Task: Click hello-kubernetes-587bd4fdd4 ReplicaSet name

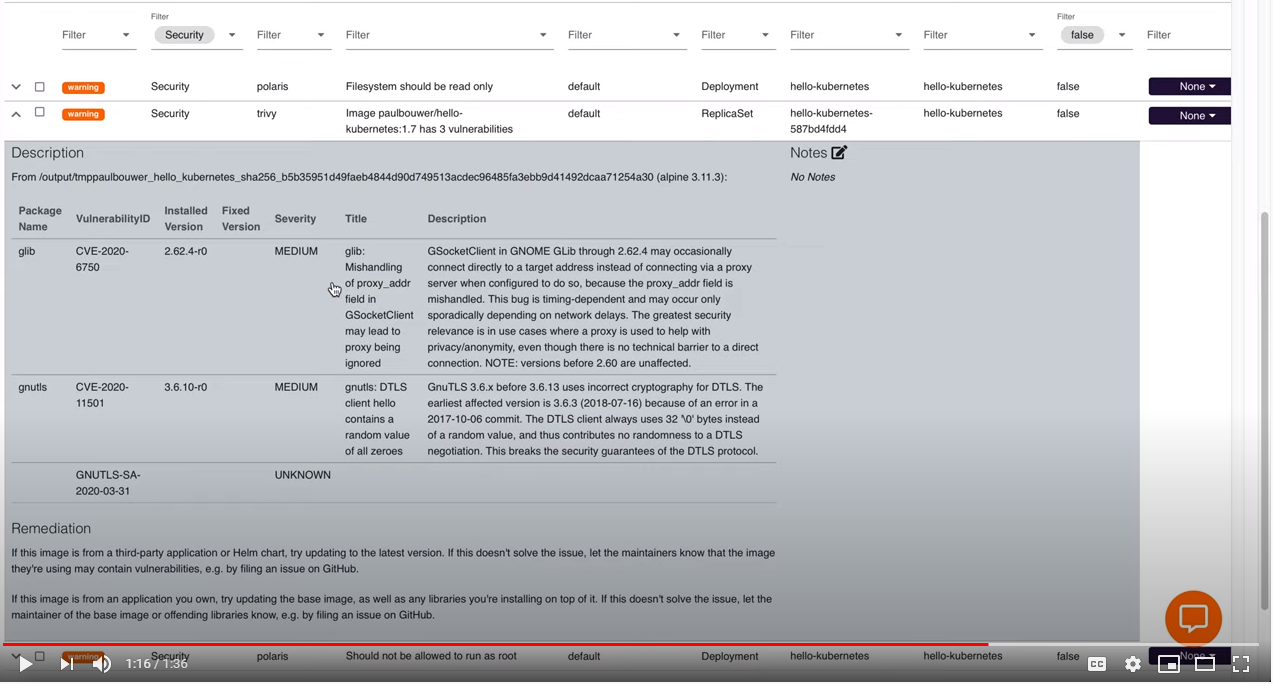Action: point(830,121)
